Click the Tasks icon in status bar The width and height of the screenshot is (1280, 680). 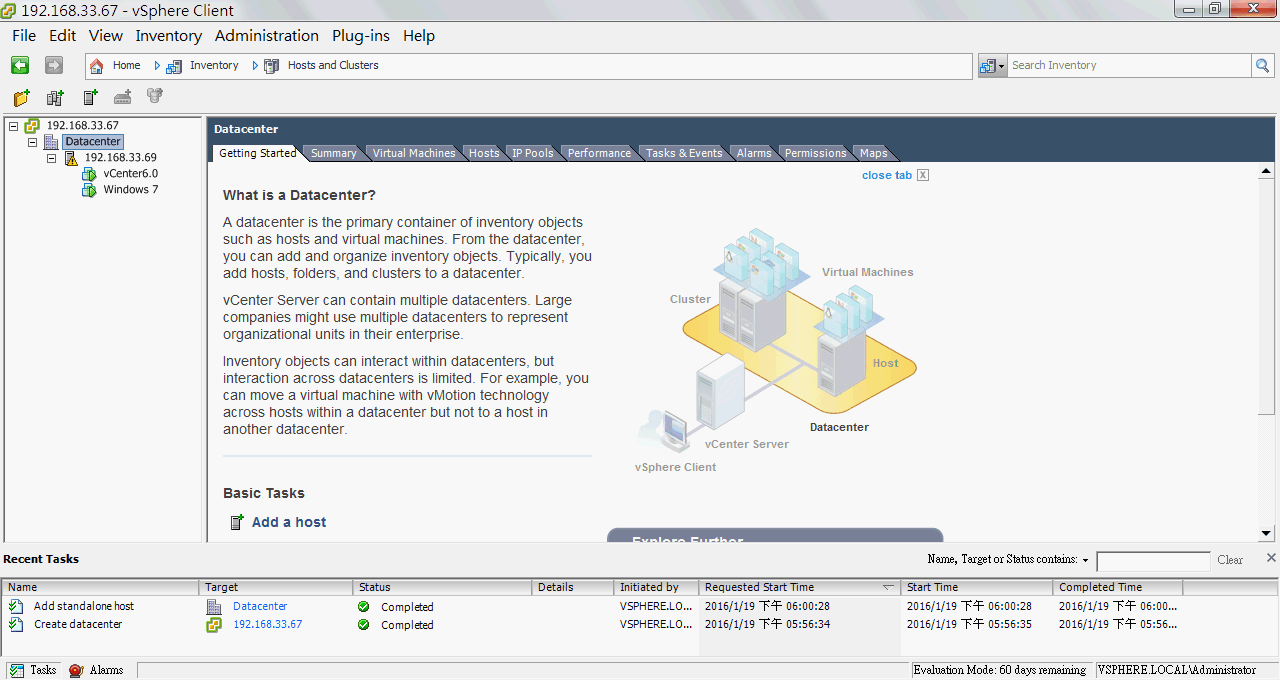pyautogui.click(x=17, y=670)
